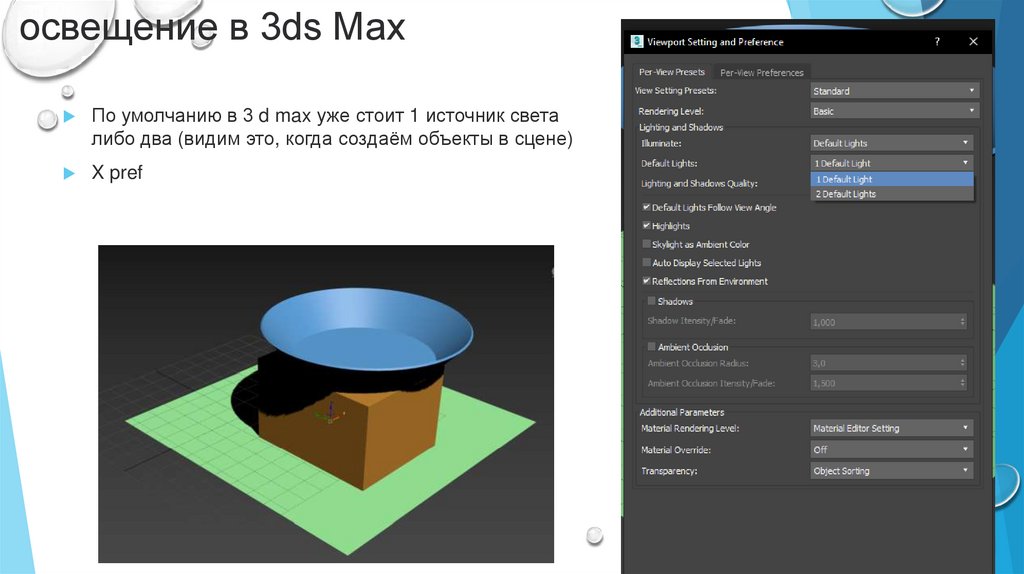Image resolution: width=1024 pixels, height=574 pixels.
Task: Toggle the Highlights checkbox
Action: point(646,225)
